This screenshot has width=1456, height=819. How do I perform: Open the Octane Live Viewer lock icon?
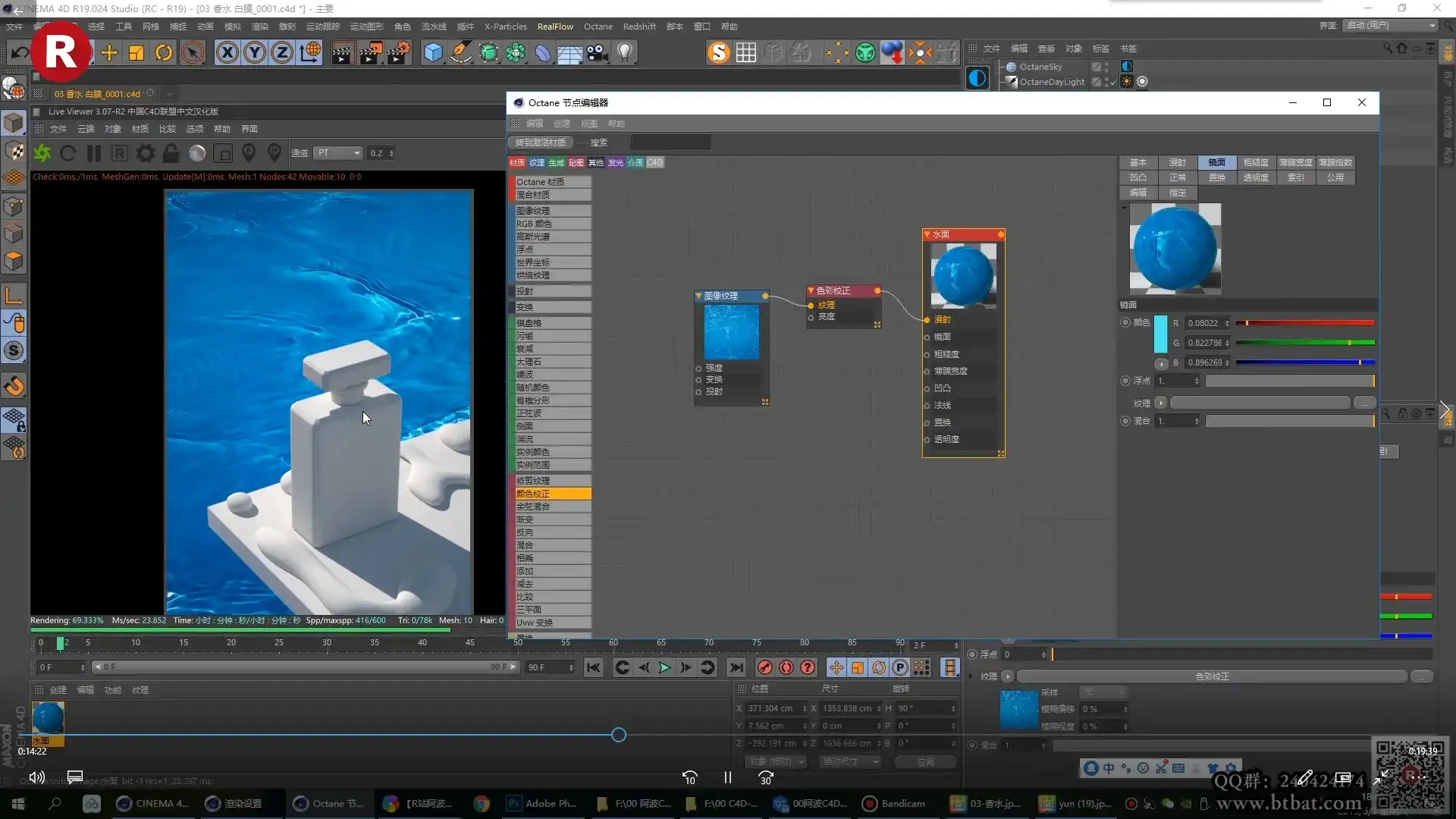pos(171,152)
